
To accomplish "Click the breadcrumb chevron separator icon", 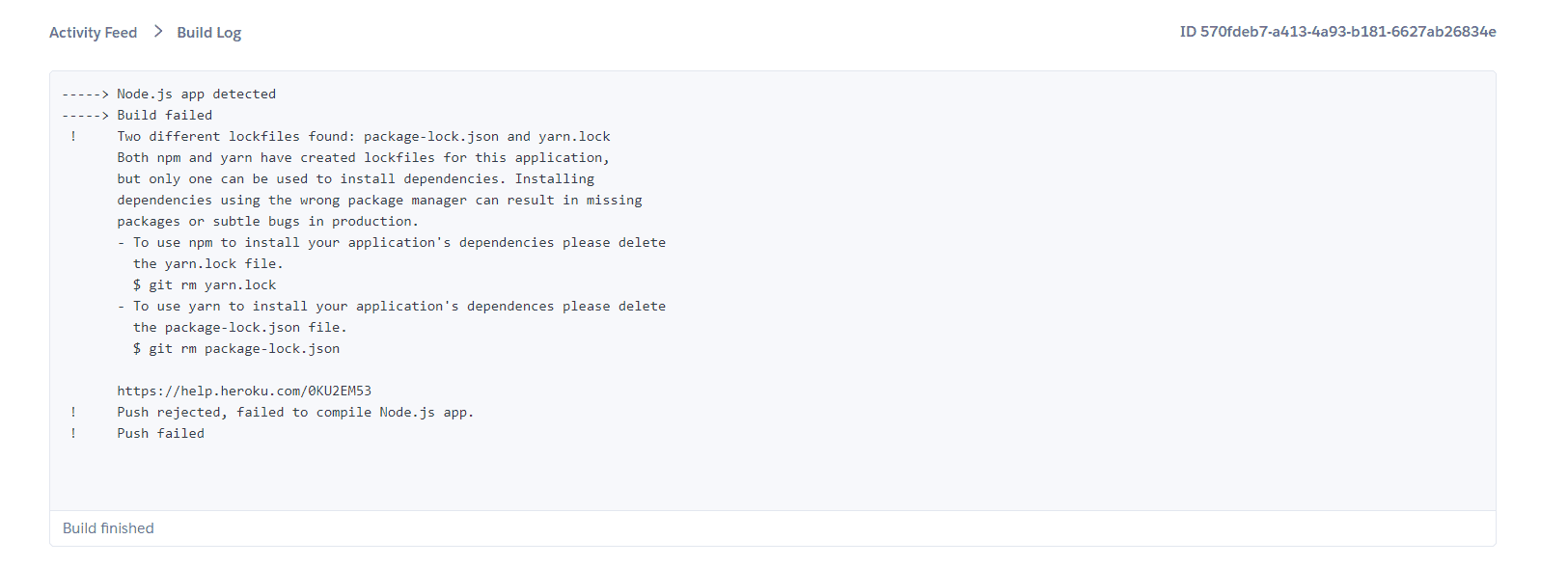I will pyautogui.click(x=157, y=32).
